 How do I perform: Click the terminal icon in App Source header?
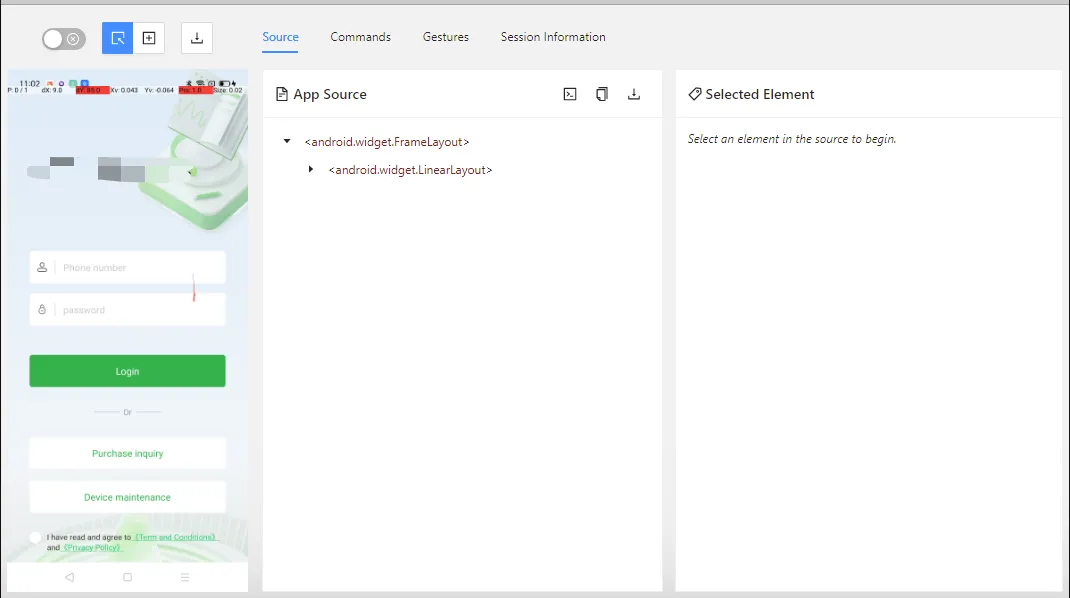tap(570, 94)
